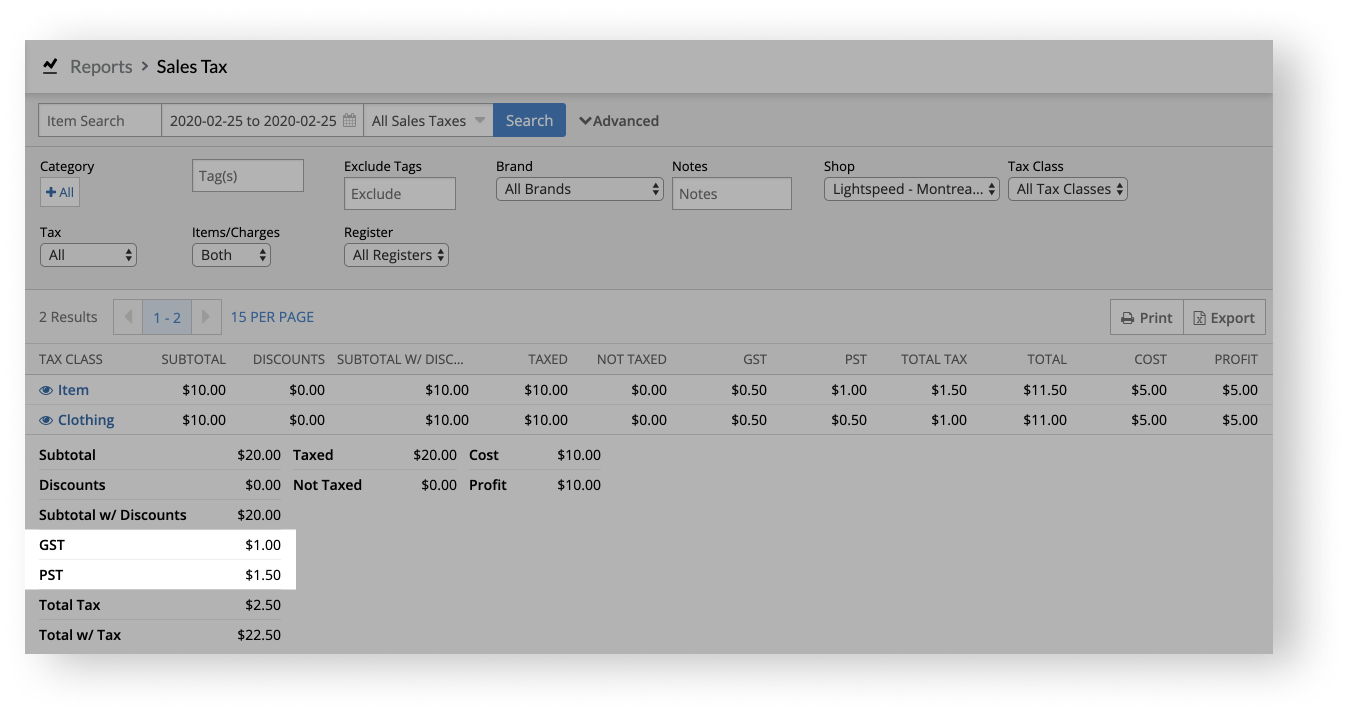Open the Item tax class link

coord(73,390)
